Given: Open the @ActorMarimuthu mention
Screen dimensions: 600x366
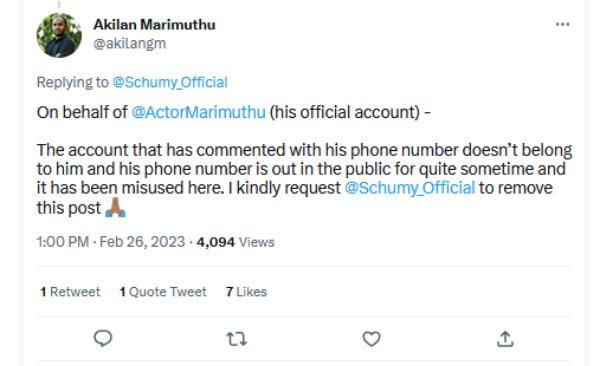Looking at the screenshot, I should click(x=198, y=112).
